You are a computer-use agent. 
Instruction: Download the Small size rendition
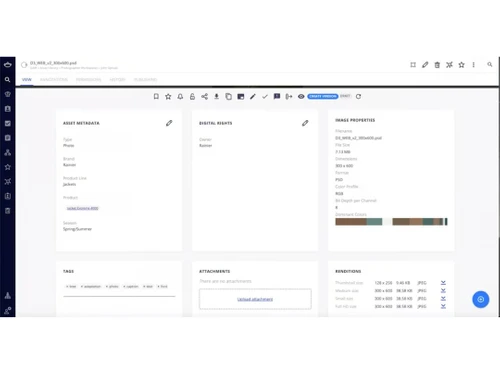coord(443,298)
